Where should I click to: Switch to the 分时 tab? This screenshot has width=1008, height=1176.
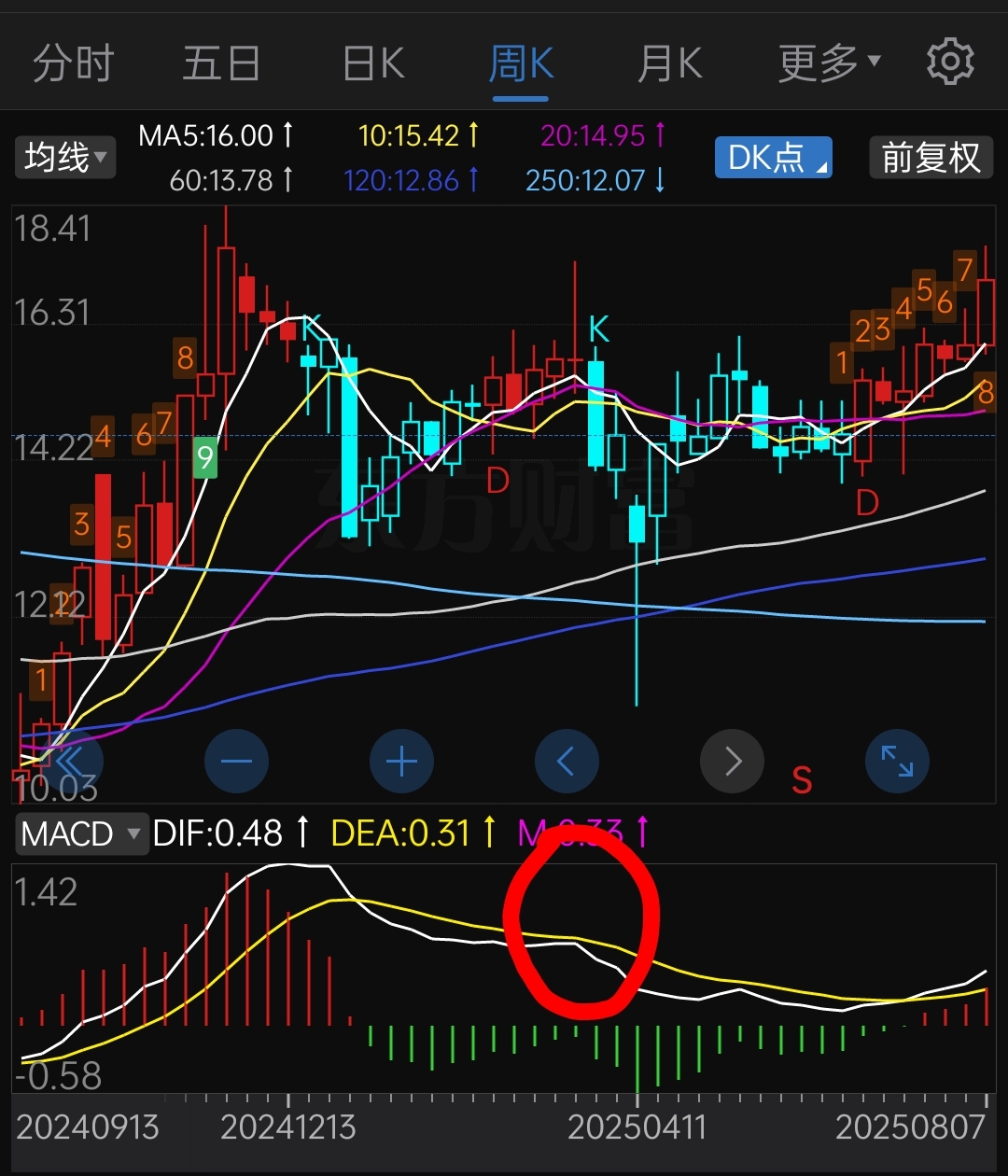click(74, 63)
